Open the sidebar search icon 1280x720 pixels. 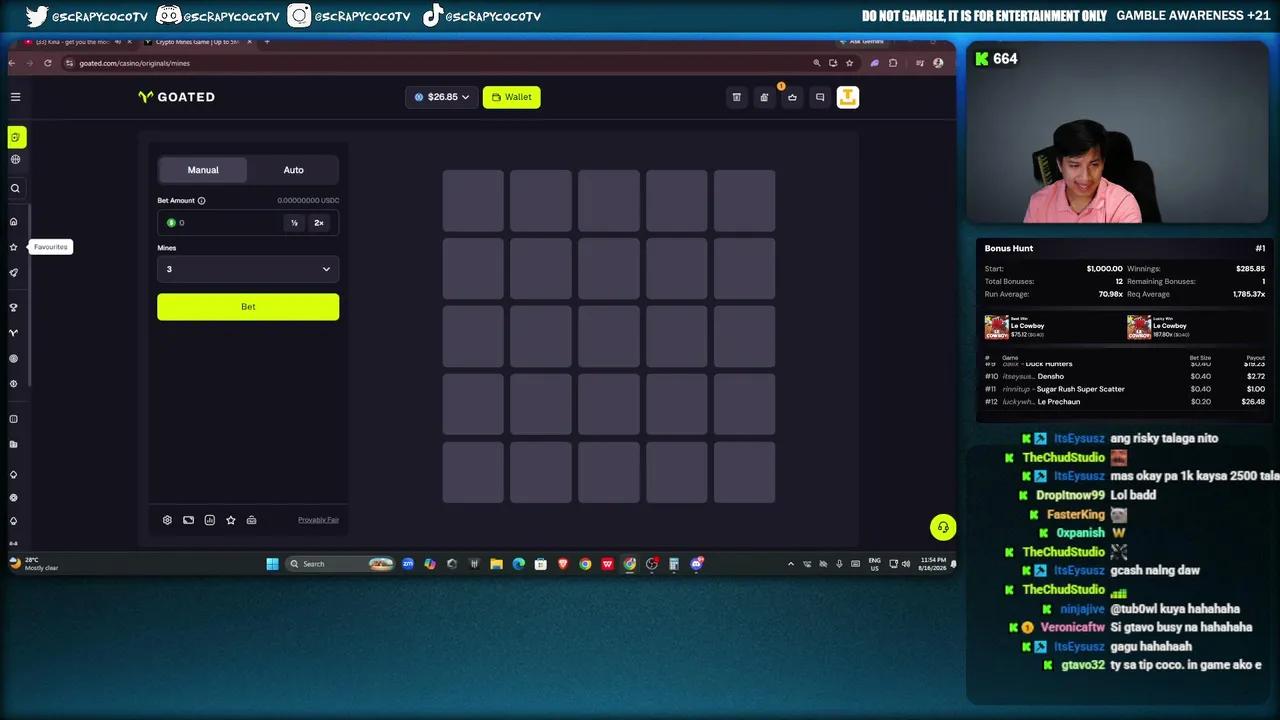tap(15, 188)
